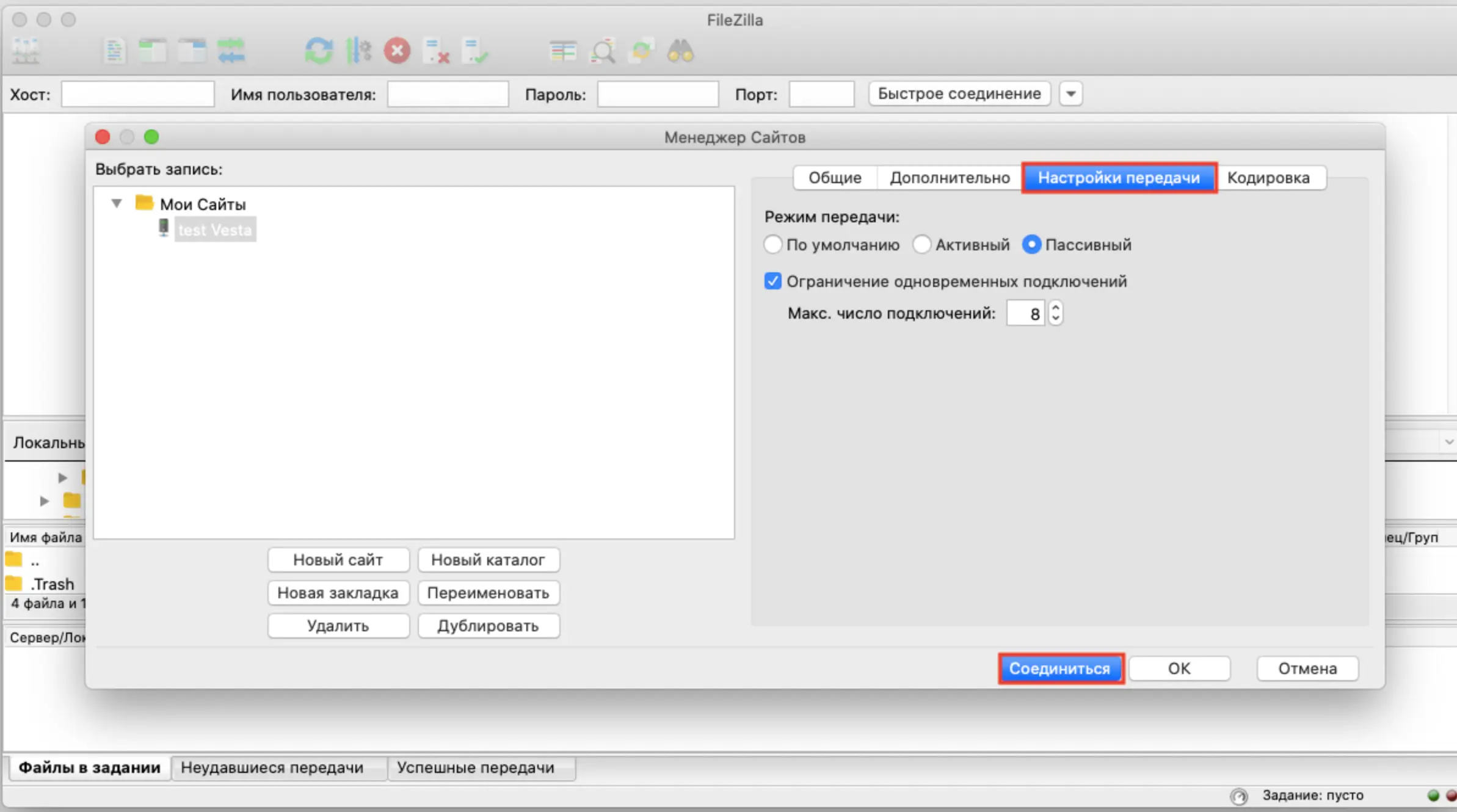The height and width of the screenshot is (812, 1457).
Task: Click the red cancel operation icon
Action: [x=397, y=51]
